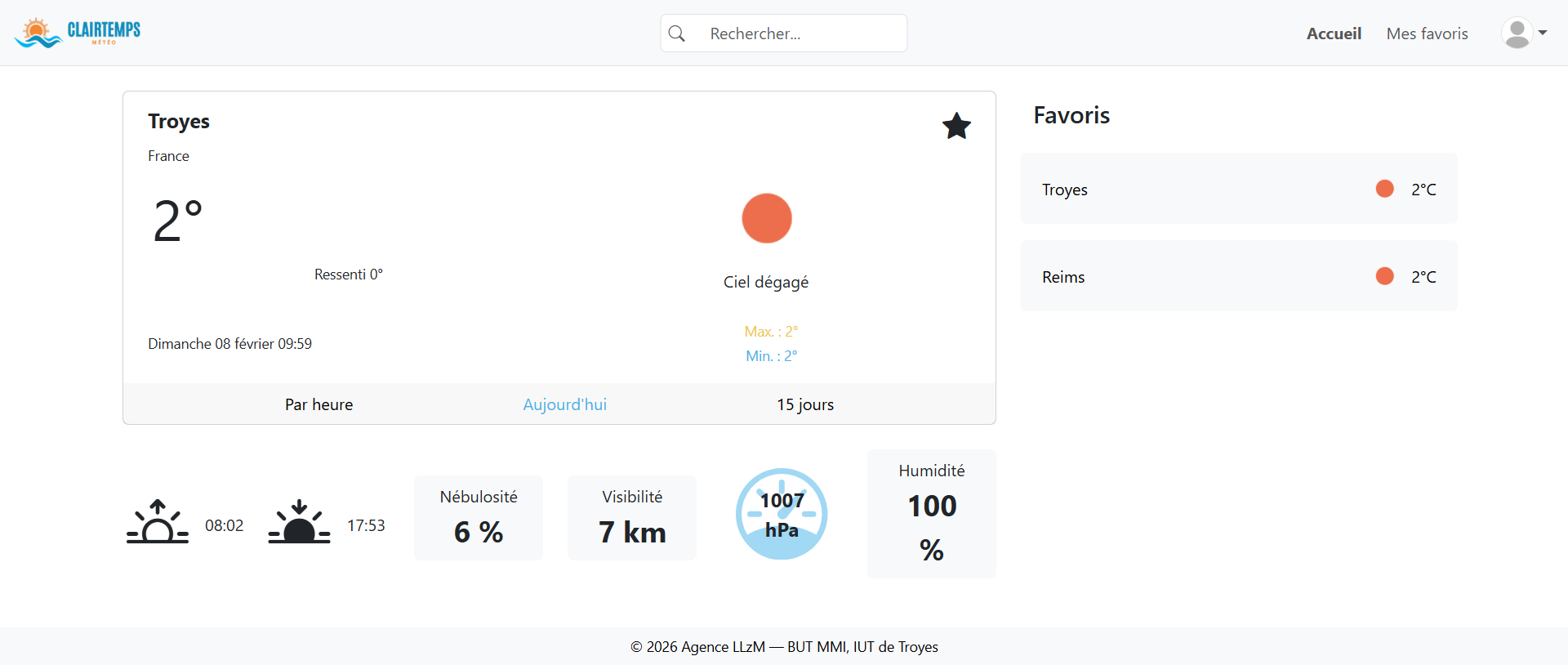
Task: Click the 2° current temperature
Action: (177, 221)
